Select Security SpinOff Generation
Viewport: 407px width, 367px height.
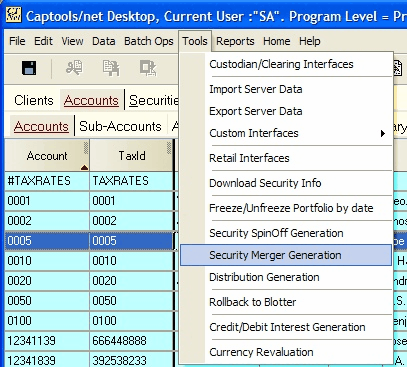(x=286, y=233)
